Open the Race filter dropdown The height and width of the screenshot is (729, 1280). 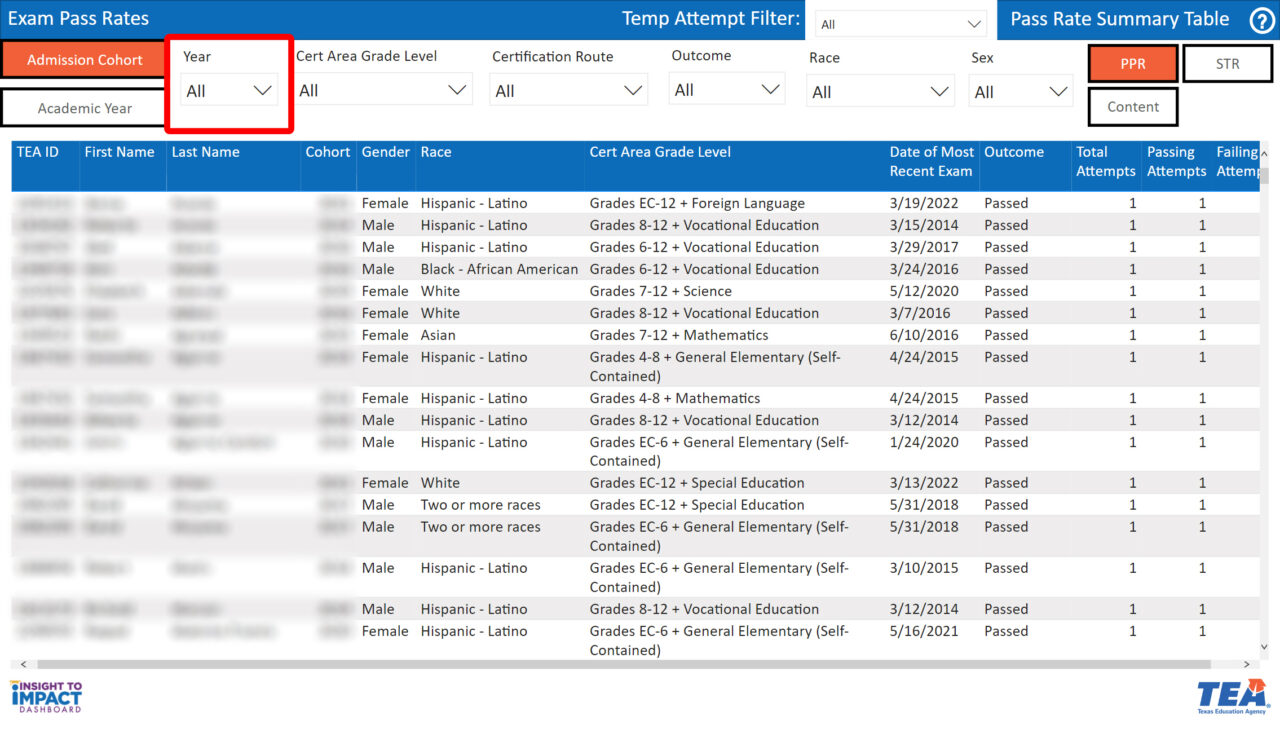[880, 92]
